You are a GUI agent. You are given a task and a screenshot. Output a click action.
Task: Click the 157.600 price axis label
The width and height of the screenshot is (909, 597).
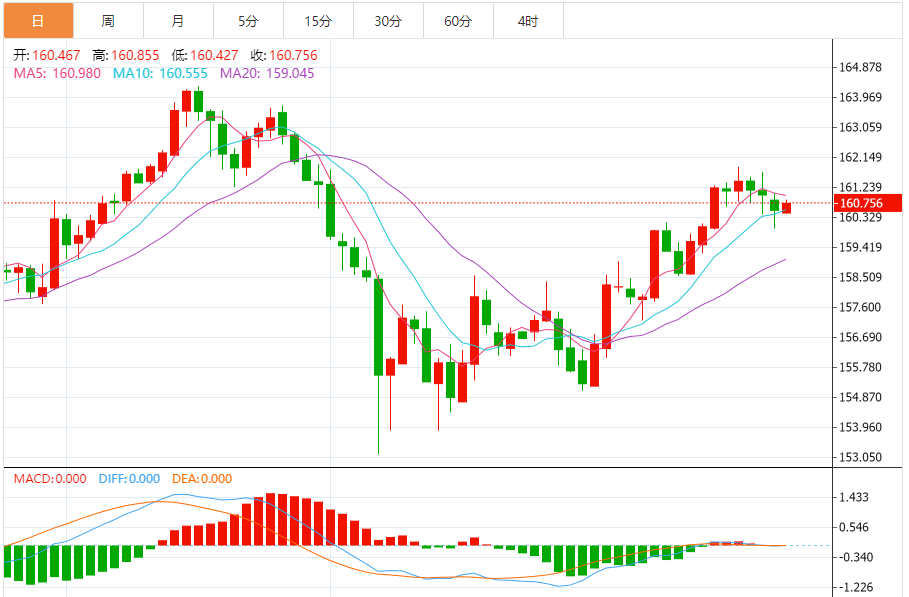click(x=861, y=307)
